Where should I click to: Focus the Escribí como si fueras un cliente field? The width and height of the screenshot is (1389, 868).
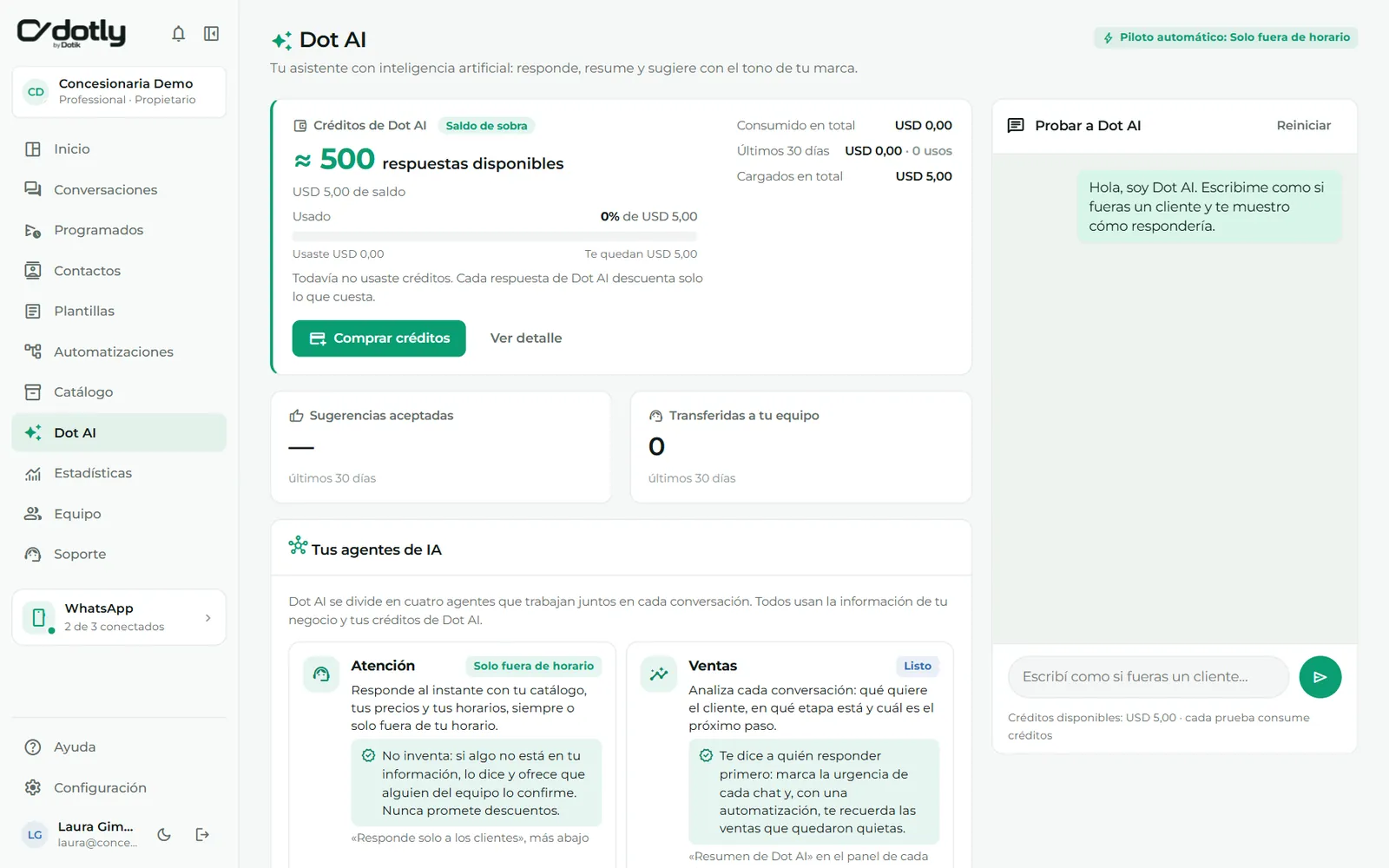click(1148, 677)
